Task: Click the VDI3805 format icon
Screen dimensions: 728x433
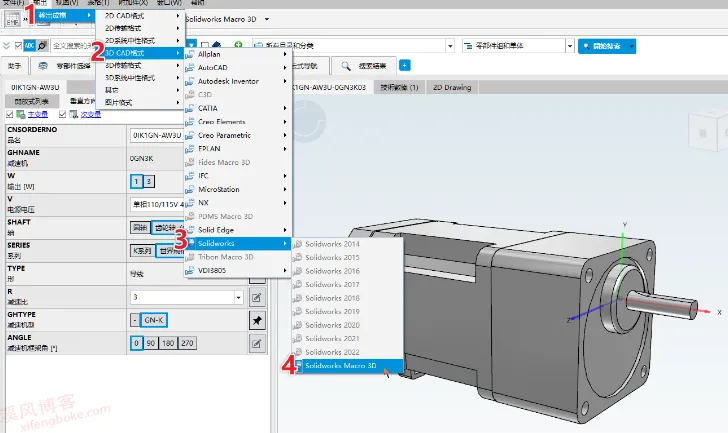Action: tap(190, 270)
